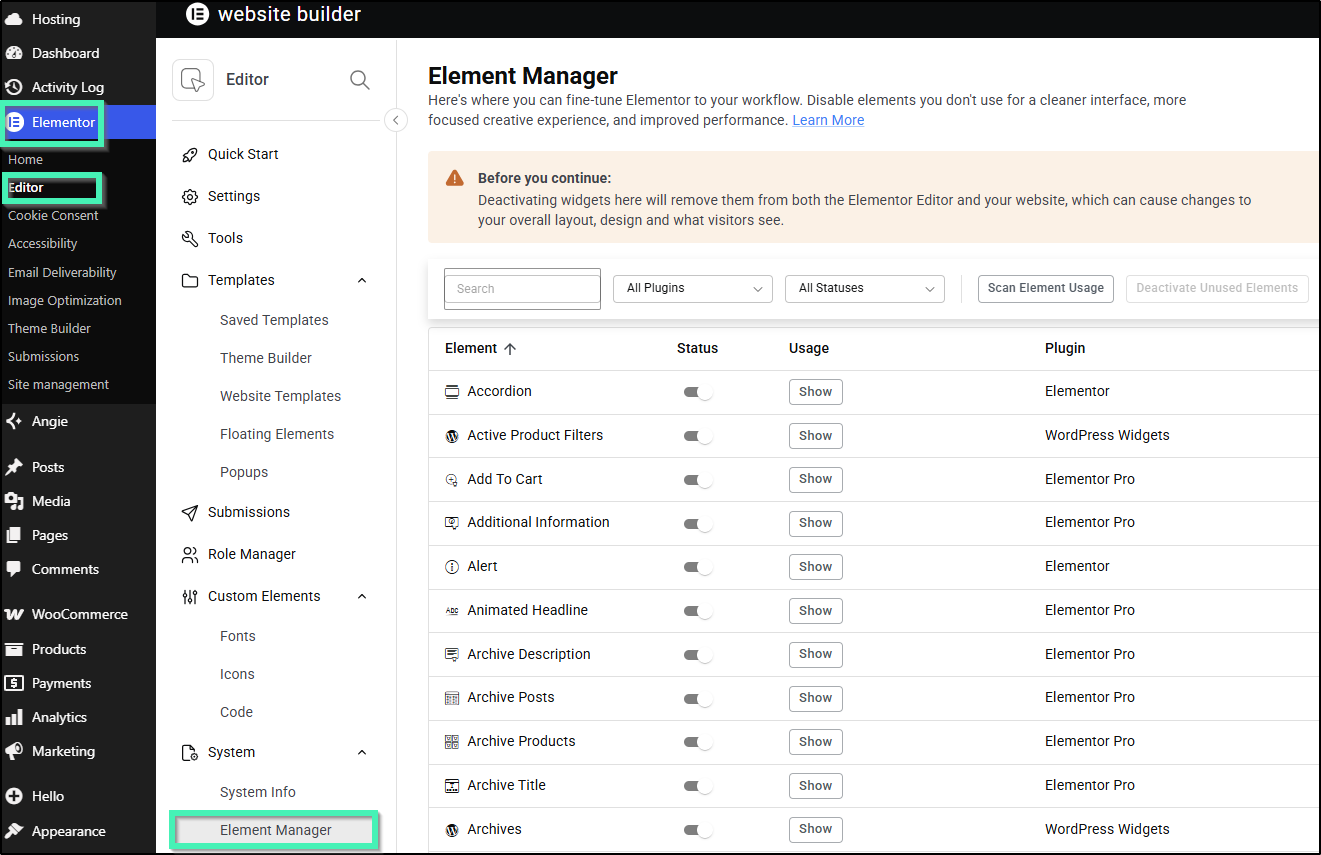Collapse the System section chevron

(x=362, y=753)
